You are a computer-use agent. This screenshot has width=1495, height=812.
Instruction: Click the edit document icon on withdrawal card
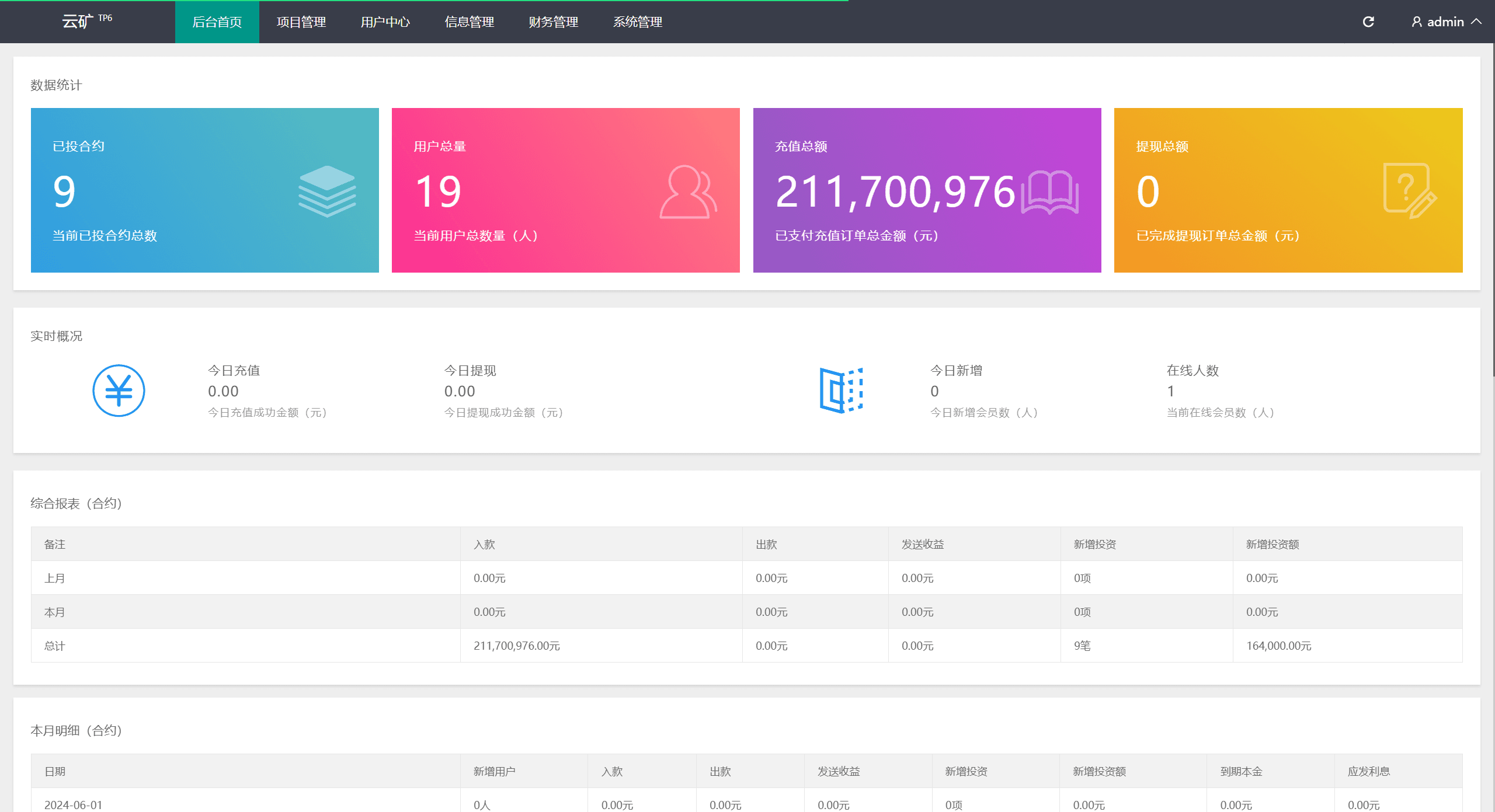(x=1410, y=191)
